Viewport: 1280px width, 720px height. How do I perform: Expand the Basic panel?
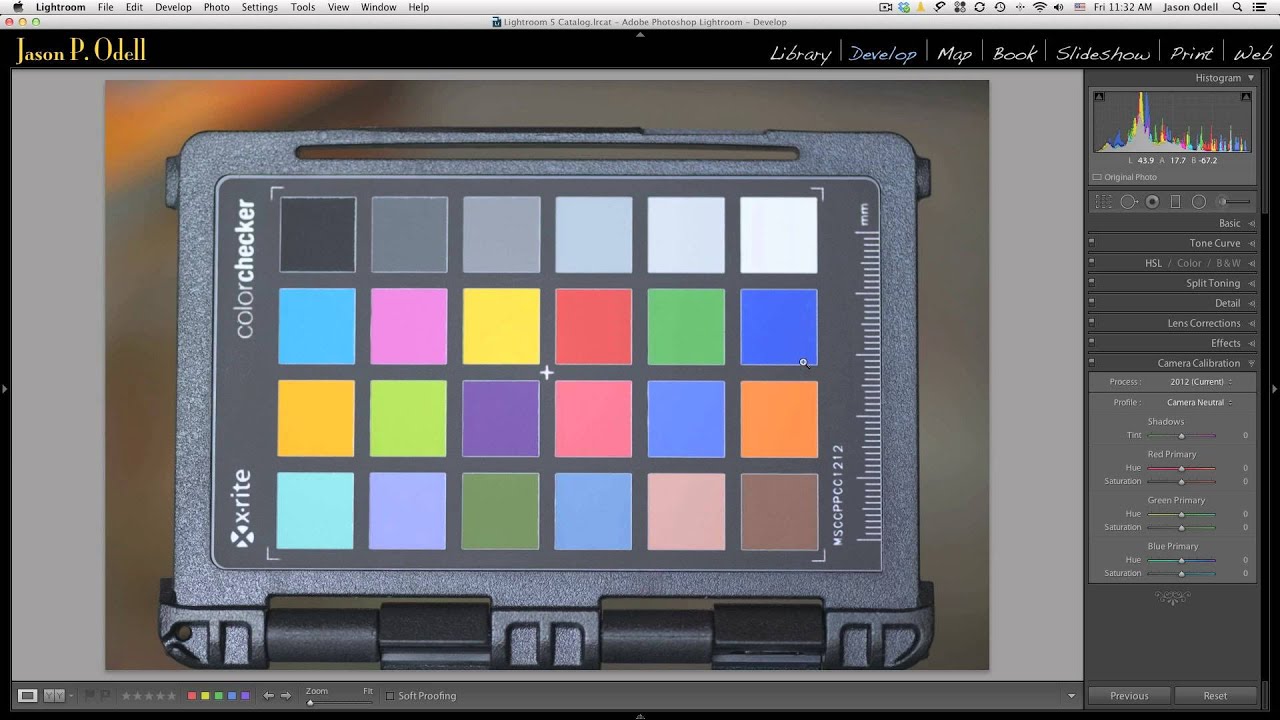1252,223
